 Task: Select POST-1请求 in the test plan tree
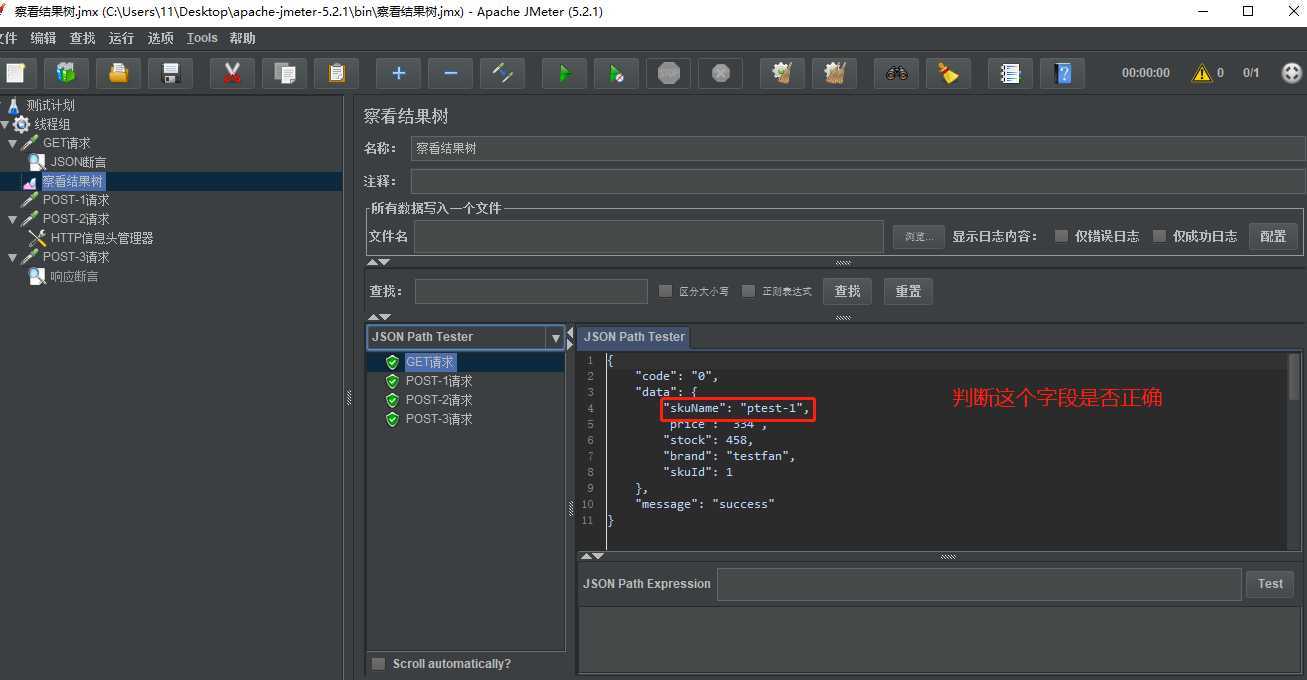(76, 200)
